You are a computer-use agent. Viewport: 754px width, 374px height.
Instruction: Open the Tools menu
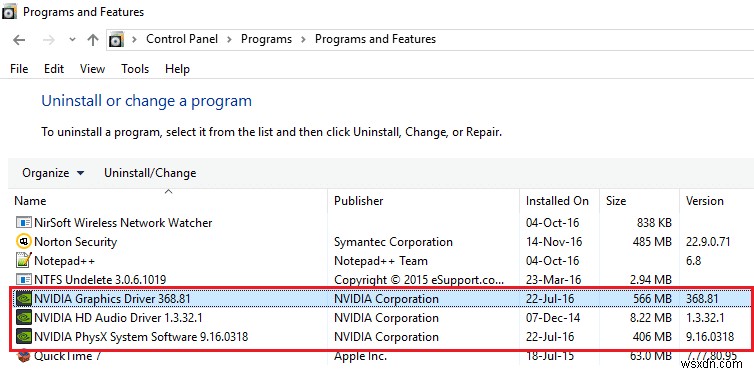(135, 69)
